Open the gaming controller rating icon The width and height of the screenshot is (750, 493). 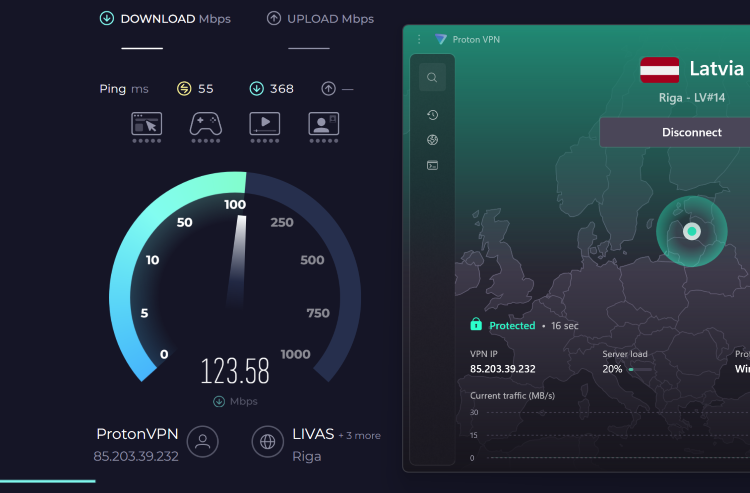[x=206, y=127]
